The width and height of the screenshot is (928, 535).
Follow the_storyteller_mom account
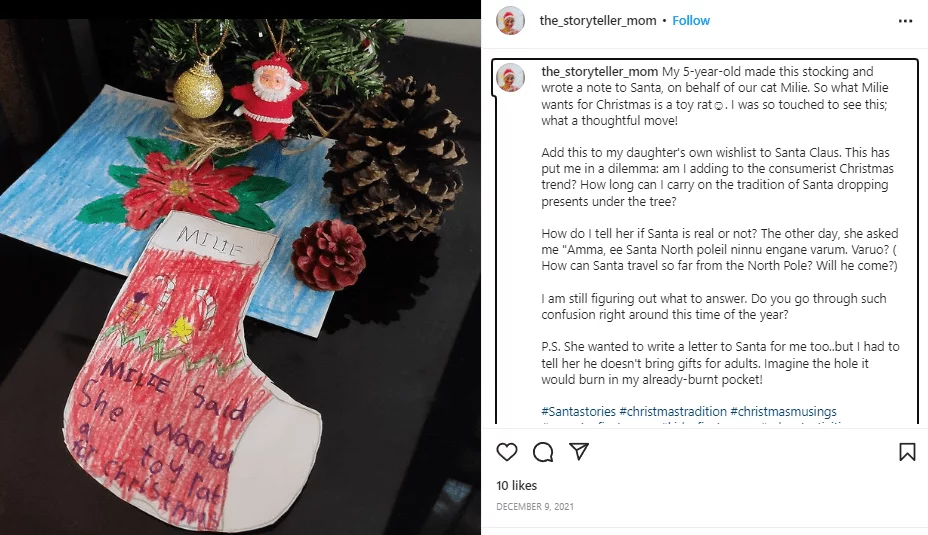tap(691, 21)
